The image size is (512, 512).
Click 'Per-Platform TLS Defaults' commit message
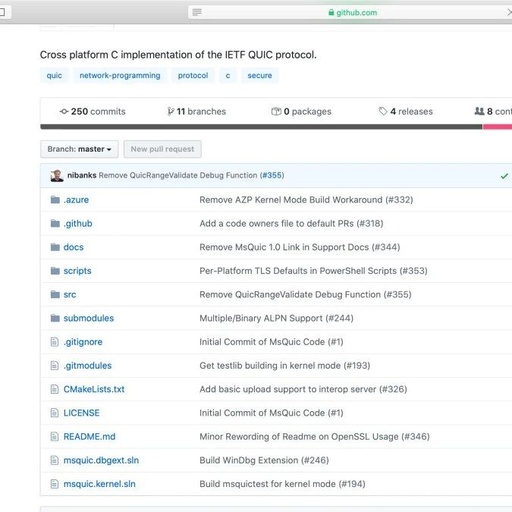[x=313, y=271]
